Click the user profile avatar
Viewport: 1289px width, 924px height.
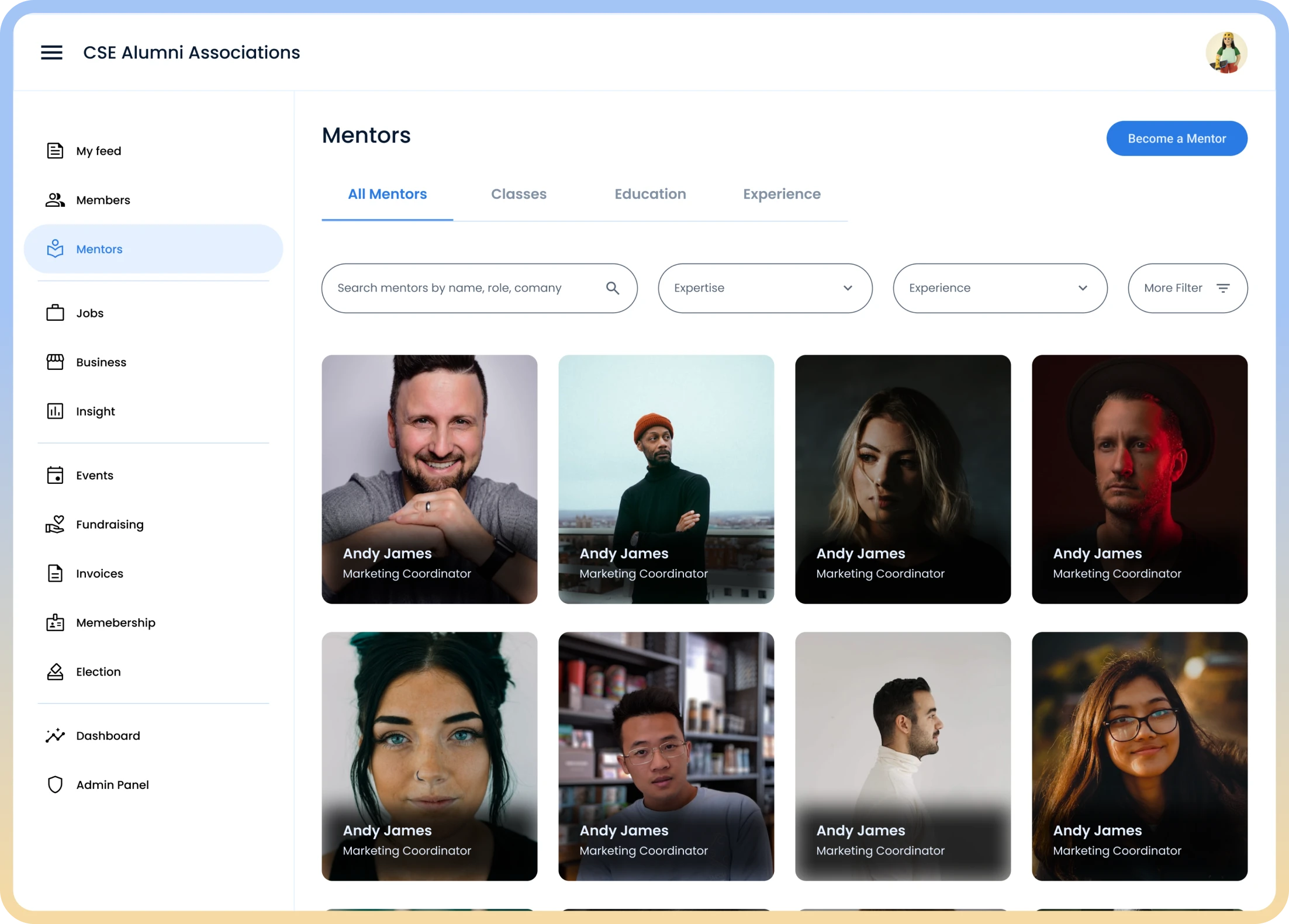click(1226, 53)
